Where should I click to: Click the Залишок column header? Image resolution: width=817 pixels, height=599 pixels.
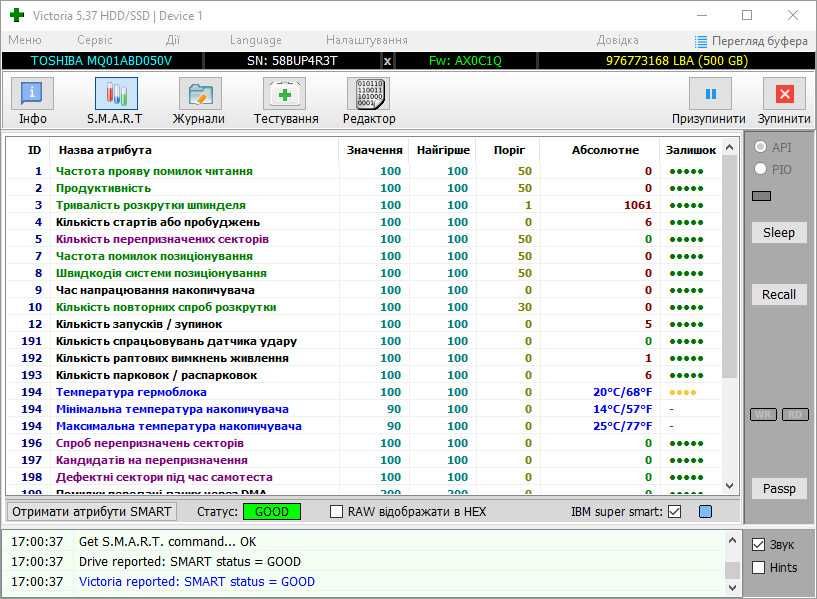pos(690,150)
